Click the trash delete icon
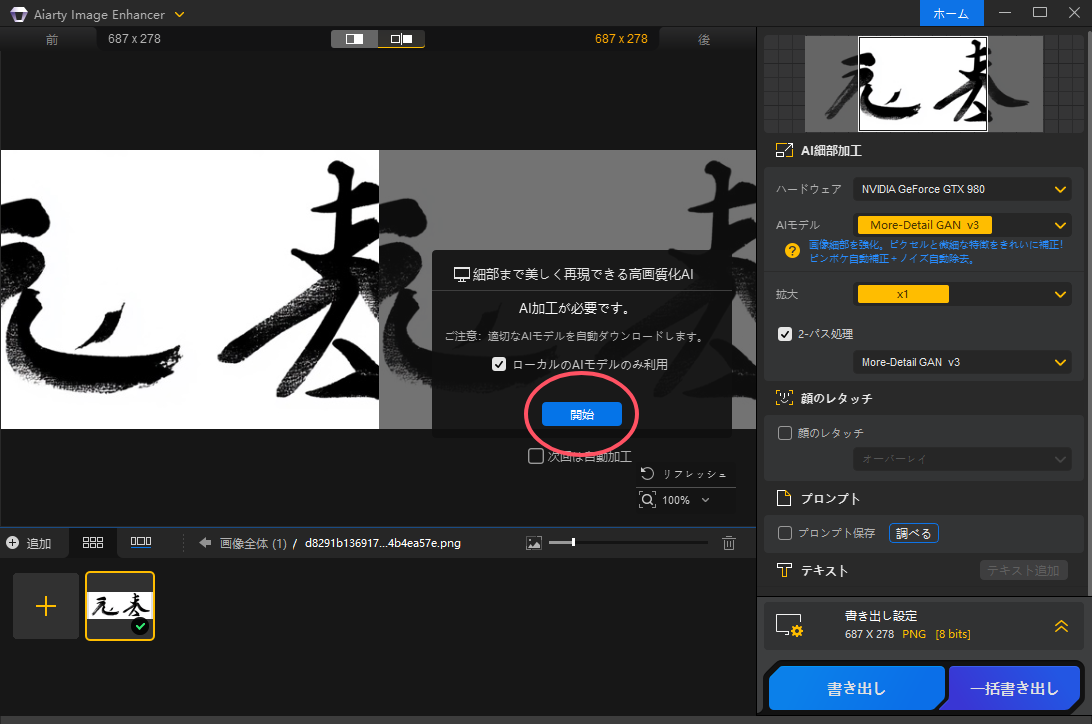This screenshot has height=724, width=1092. pos(728,543)
